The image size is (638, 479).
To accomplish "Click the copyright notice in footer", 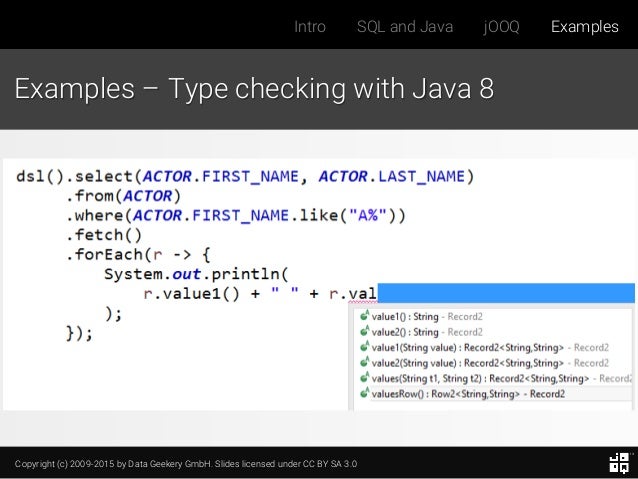I will (x=186, y=464).
